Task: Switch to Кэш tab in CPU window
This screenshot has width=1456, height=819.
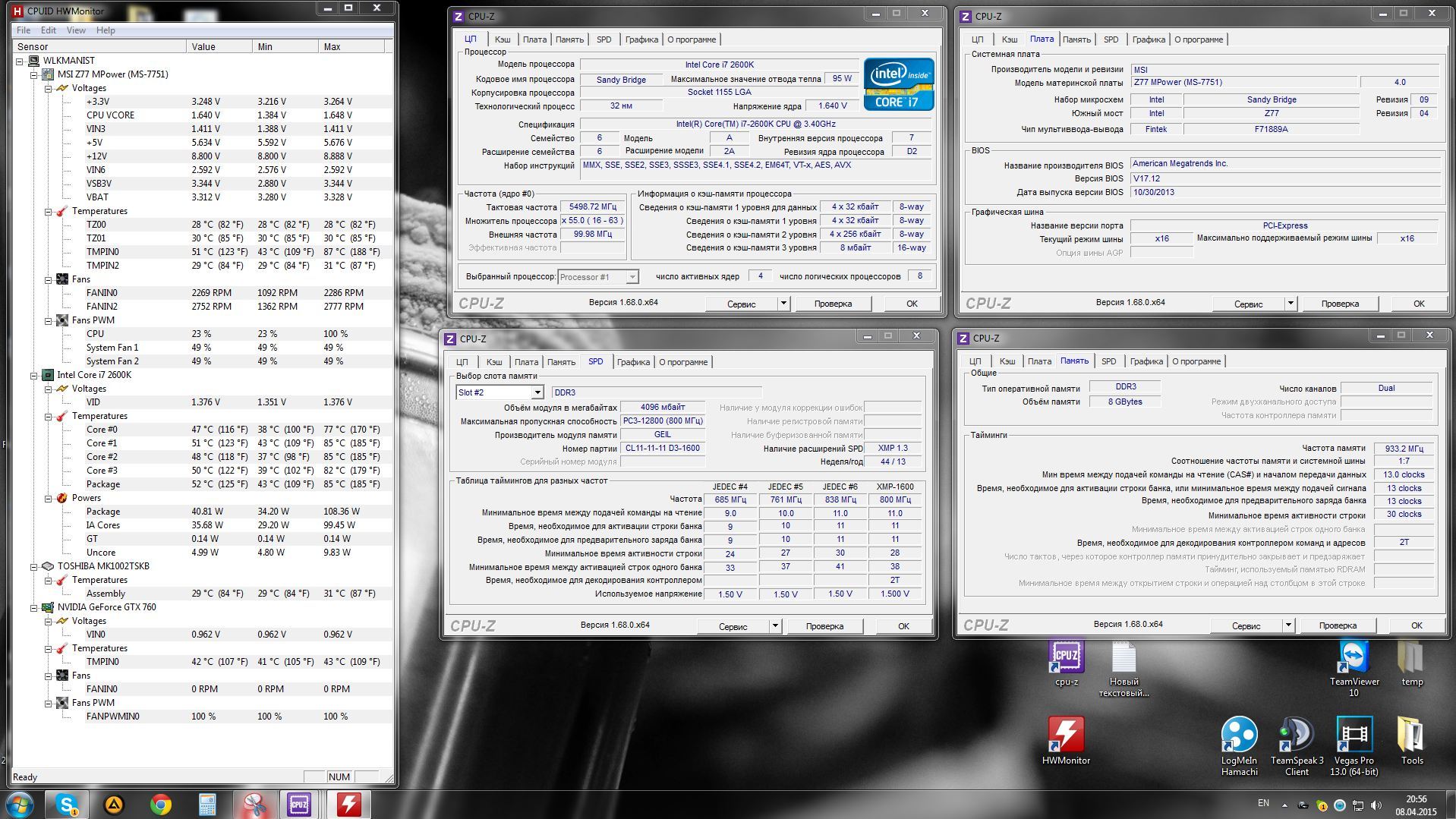Action: tap(503, 39)
